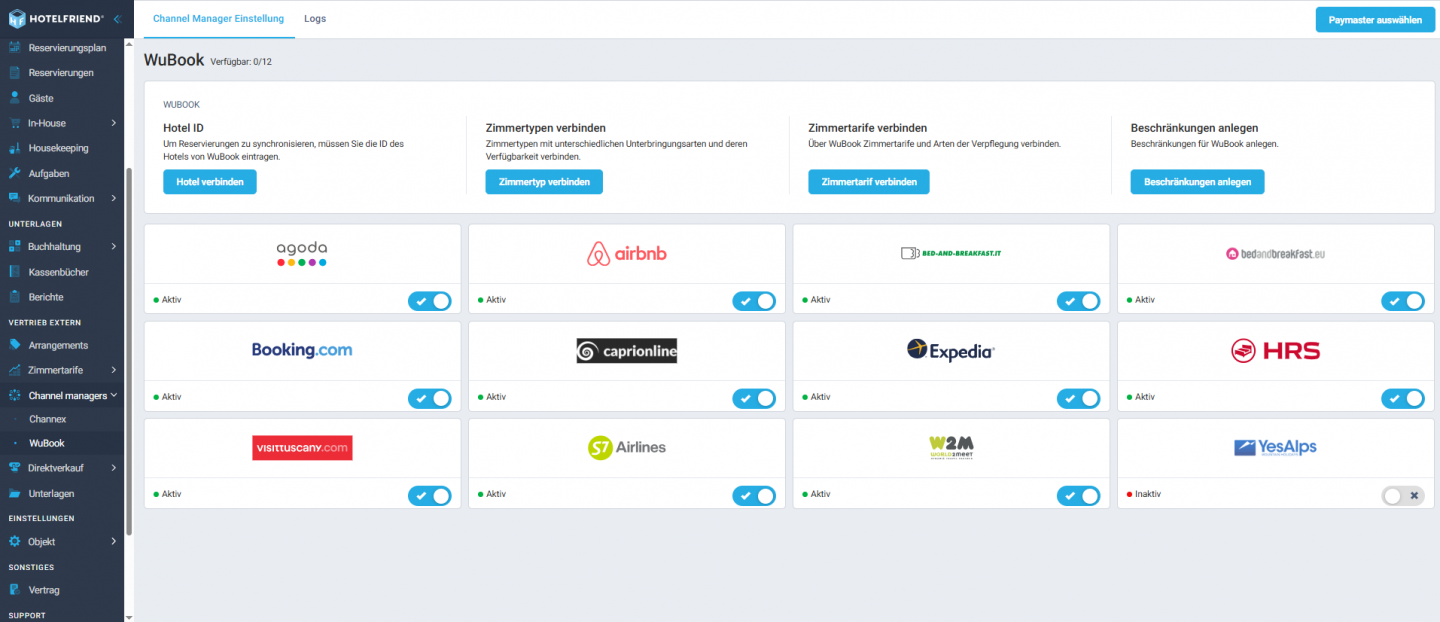Click the Direktverkauf monitor icon

click(15, 467)
